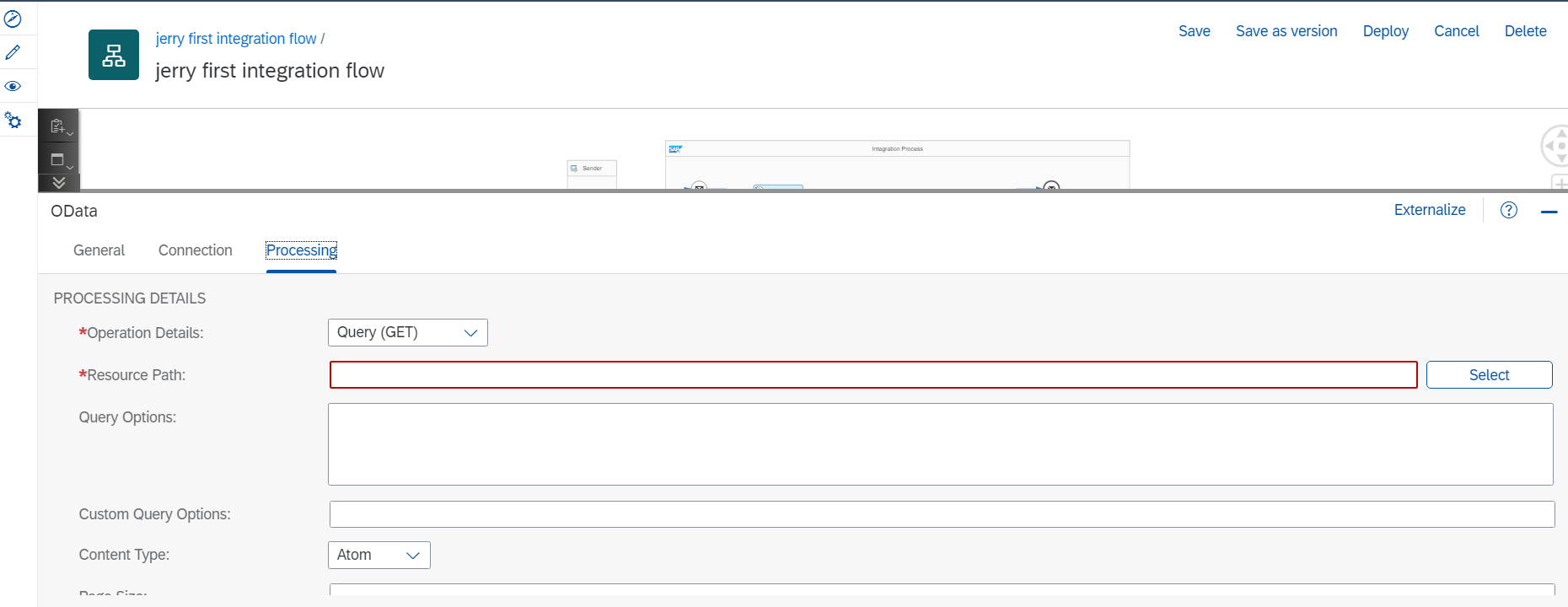This screenshot has height=607, width=1568.
Task: Click the Content Type label
Action: (x=125, y=555)
